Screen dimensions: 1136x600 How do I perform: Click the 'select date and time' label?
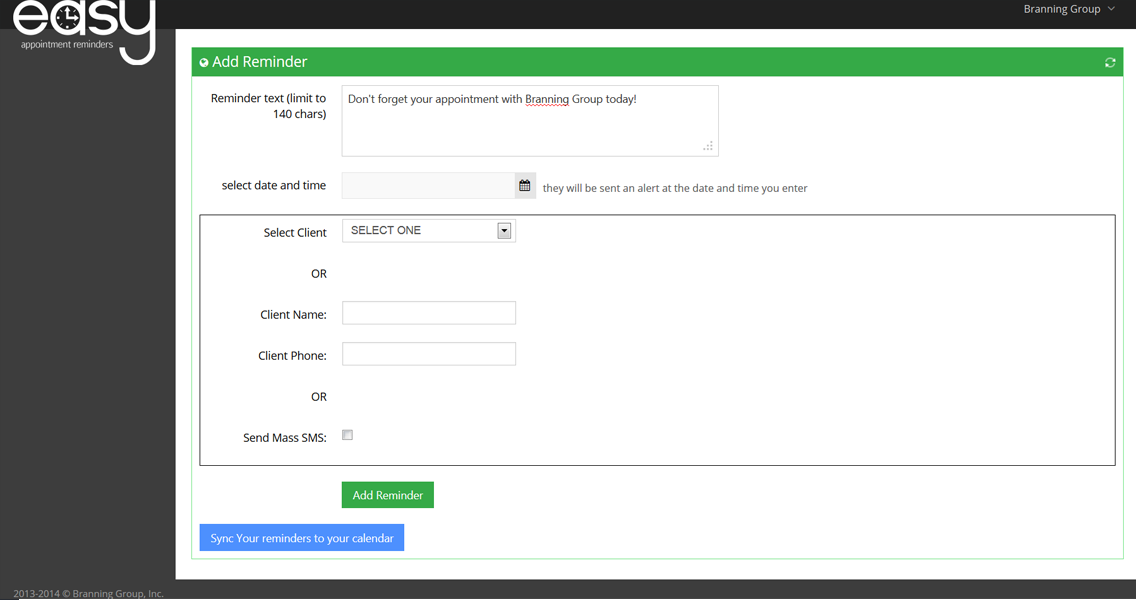click(x=274, y=186)
